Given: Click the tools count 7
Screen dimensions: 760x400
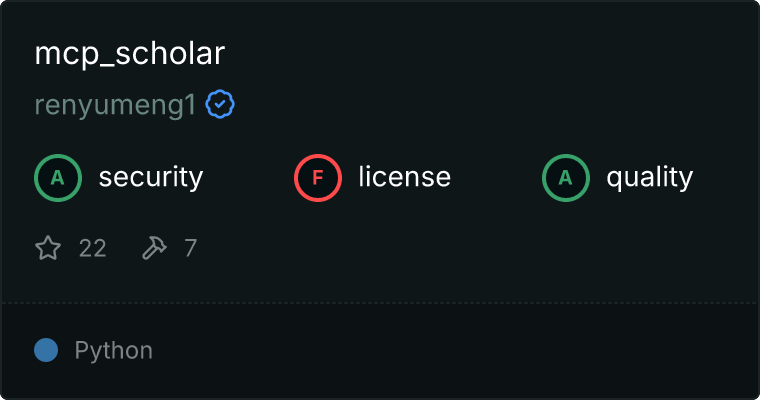Looking at the screenshot, I should (x=190, y=248).
